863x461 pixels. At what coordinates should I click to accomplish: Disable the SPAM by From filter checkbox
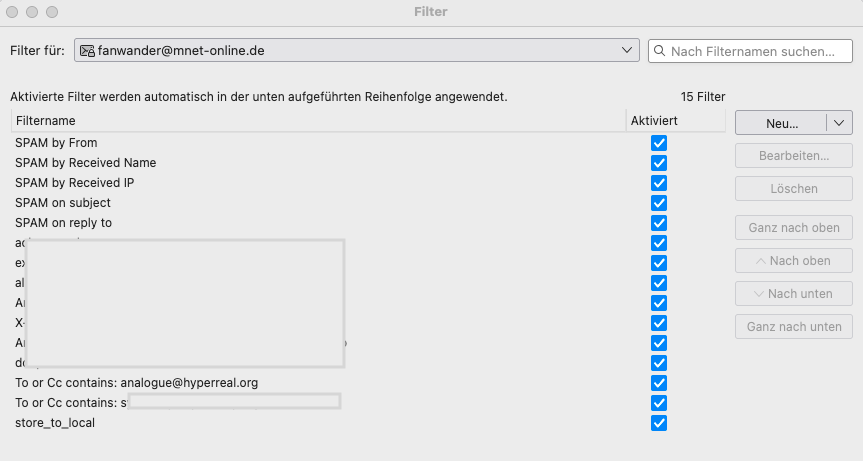click(658, 143)
